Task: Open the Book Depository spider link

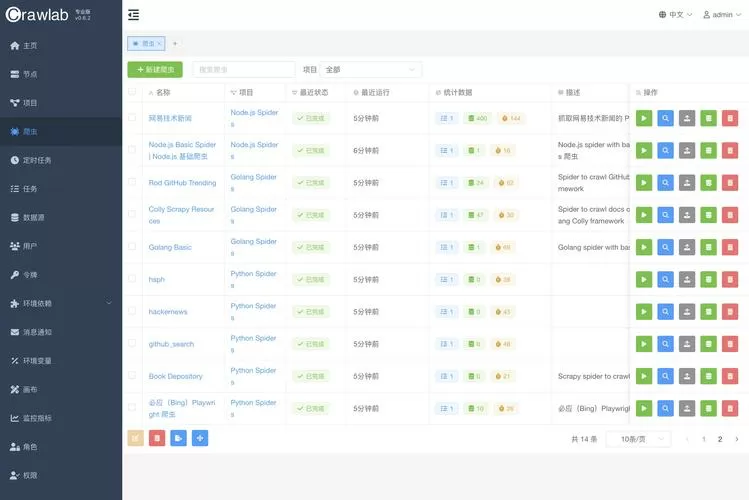Action: tap(175, 376)
